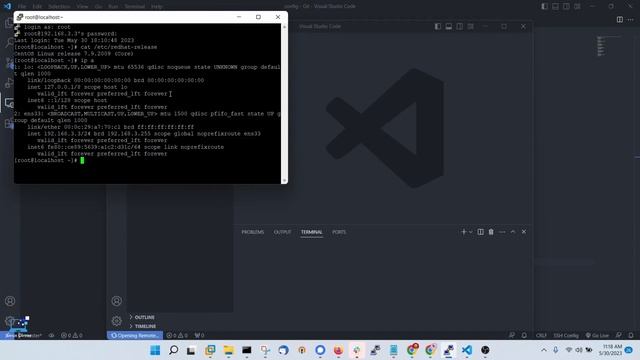Close the terminal panel
Viewport: 640px width, 360px height.
point(524,232)
